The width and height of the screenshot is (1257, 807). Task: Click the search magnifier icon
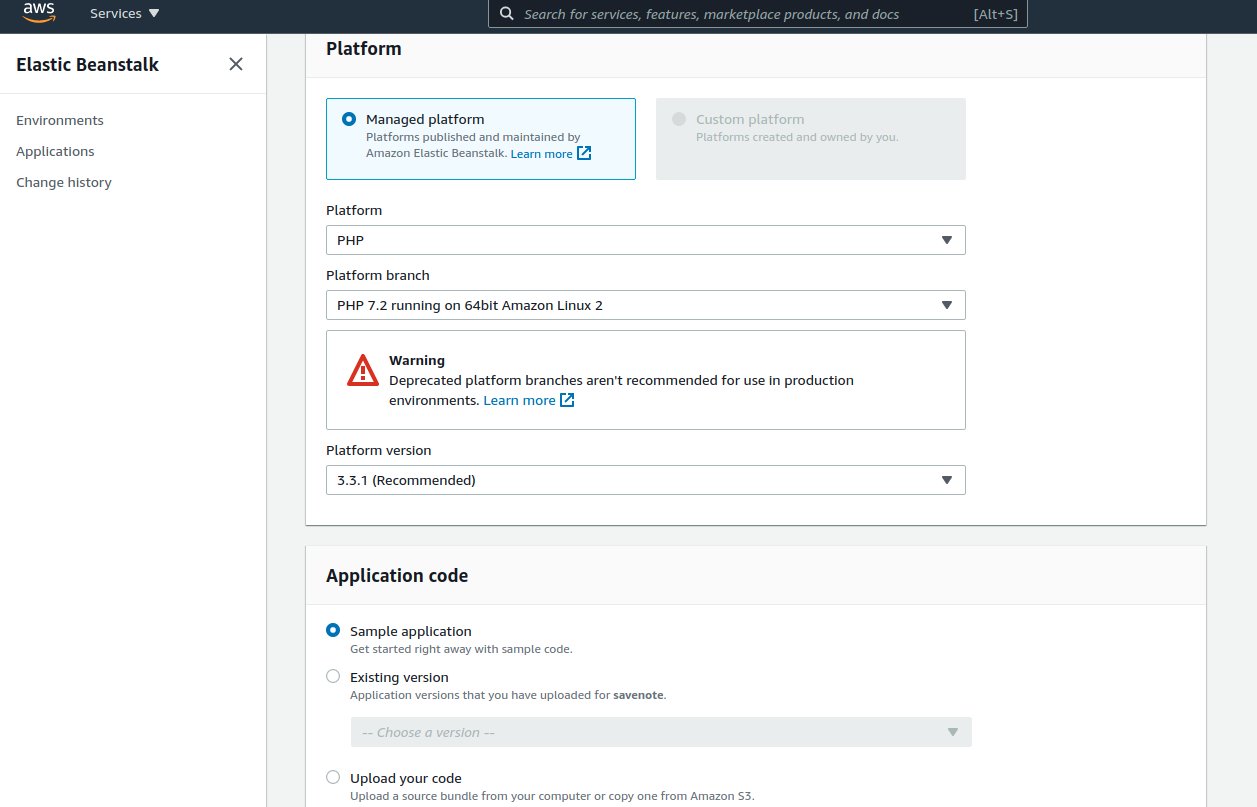click(507, 14)
